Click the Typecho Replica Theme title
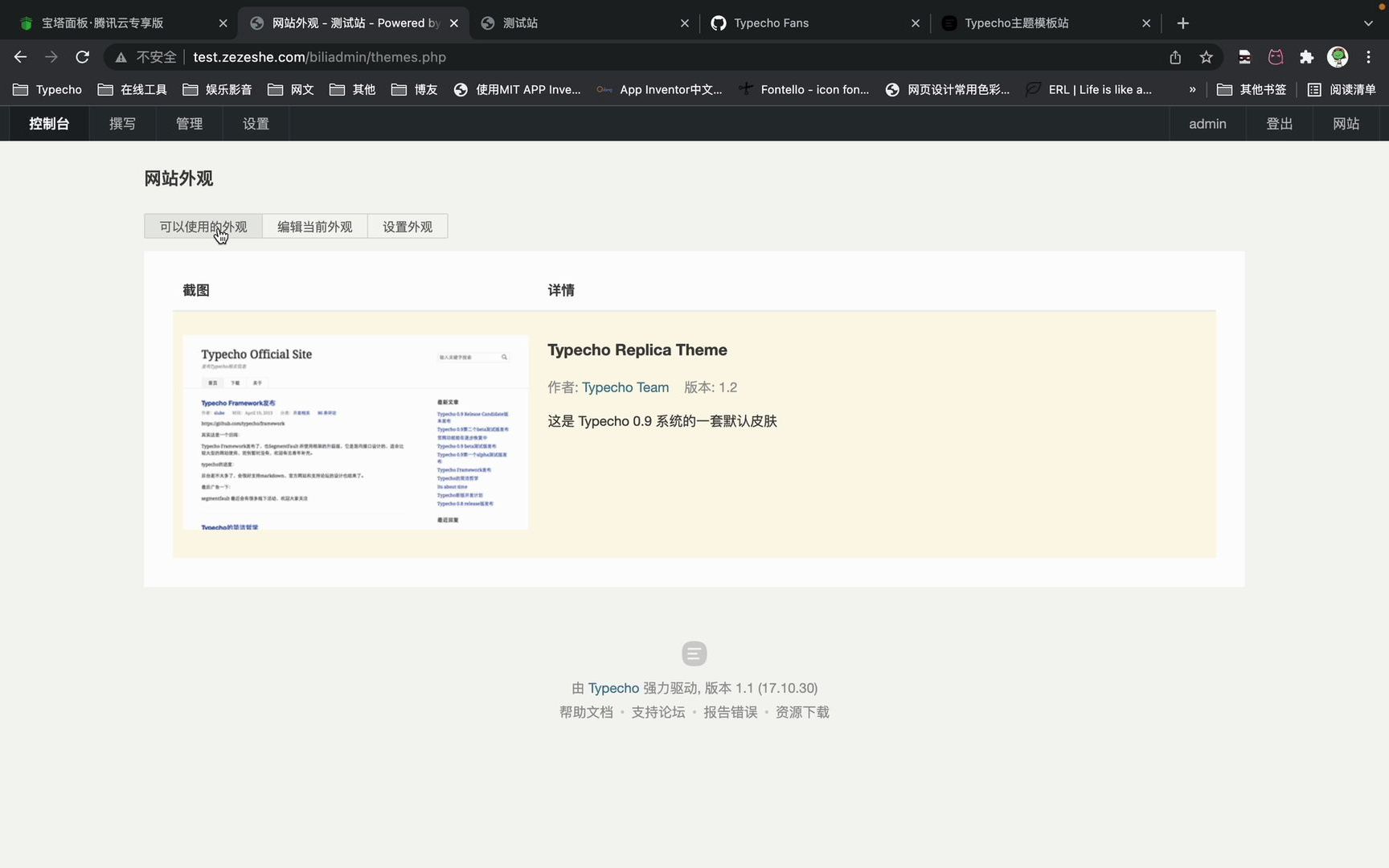1389x868 pixels. click(637, 350)
